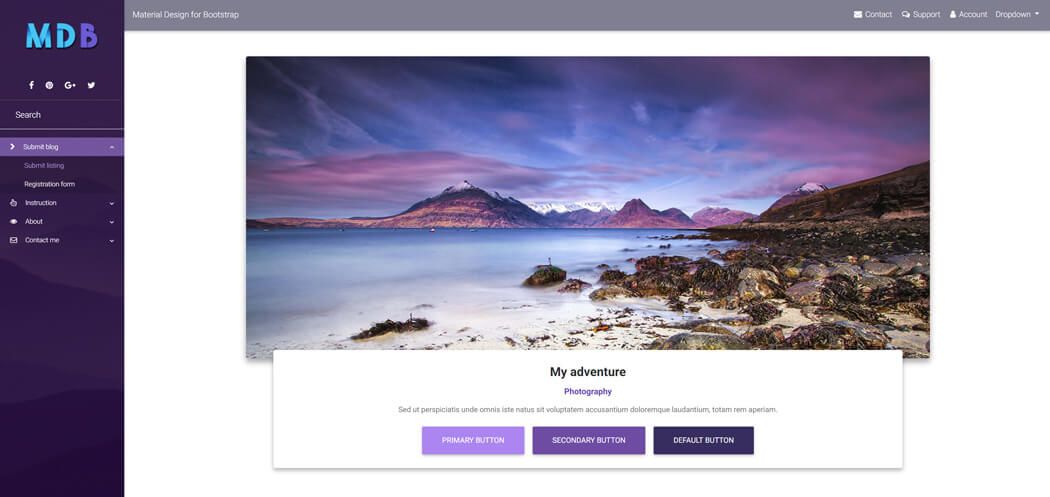Collapse the Submit blog section arrow
The width and height of the screenshot is (1050, 497).
[112, 147]
